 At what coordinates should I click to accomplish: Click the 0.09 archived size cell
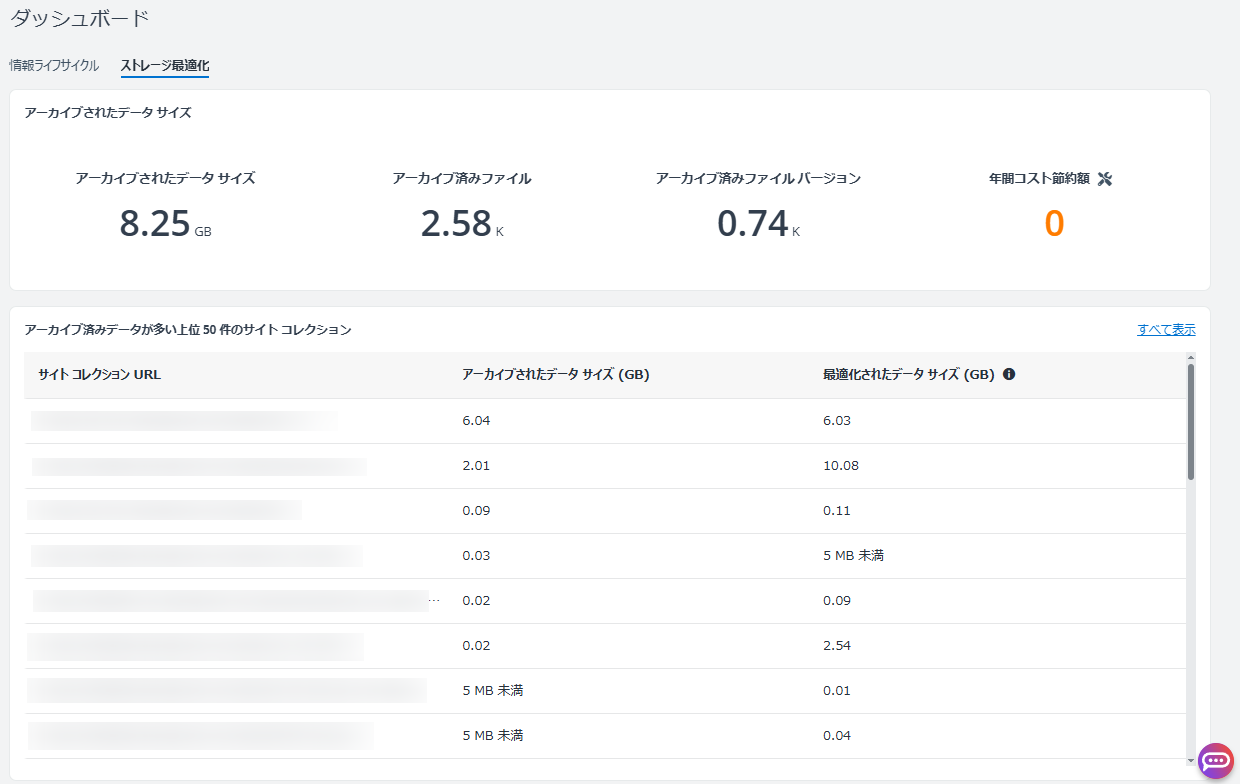[x=476, y=510]
